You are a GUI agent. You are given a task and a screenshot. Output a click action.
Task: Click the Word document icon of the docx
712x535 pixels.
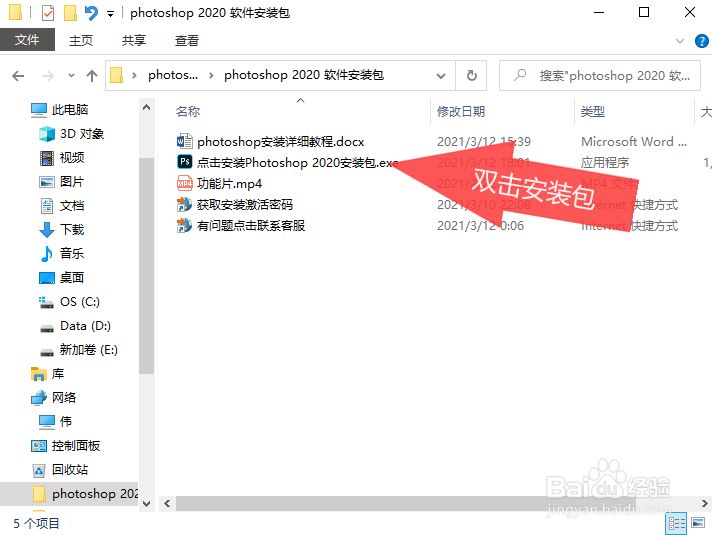[184, 141]
